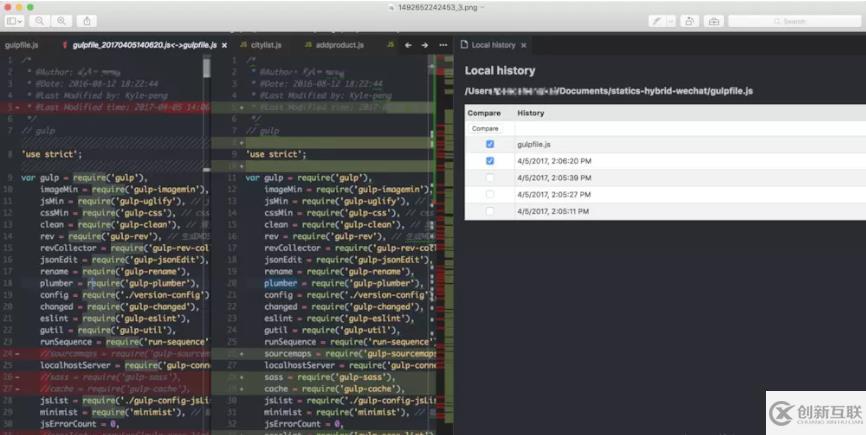The image size is (866, 435).
Task: Open the markup pen dropdown arrow
Action: (x=669, y=21)
